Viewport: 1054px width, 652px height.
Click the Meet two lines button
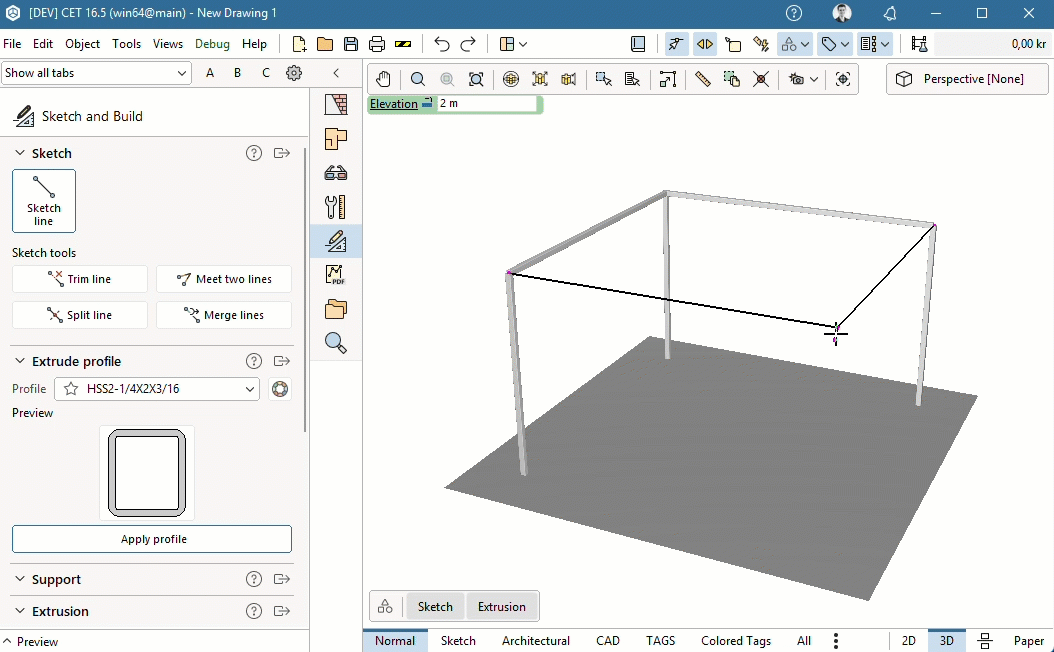pos(224,279)
